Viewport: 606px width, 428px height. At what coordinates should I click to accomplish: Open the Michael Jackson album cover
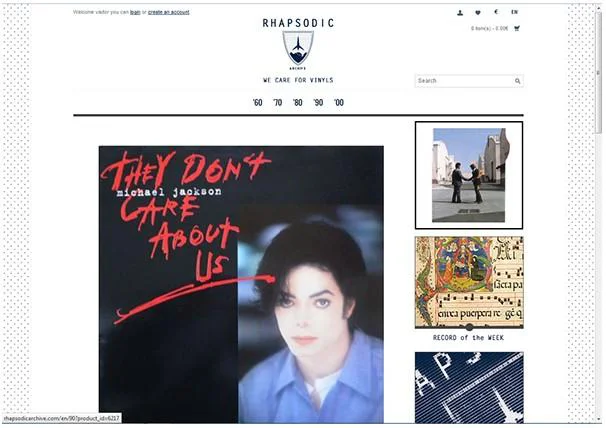coord(241,284)
